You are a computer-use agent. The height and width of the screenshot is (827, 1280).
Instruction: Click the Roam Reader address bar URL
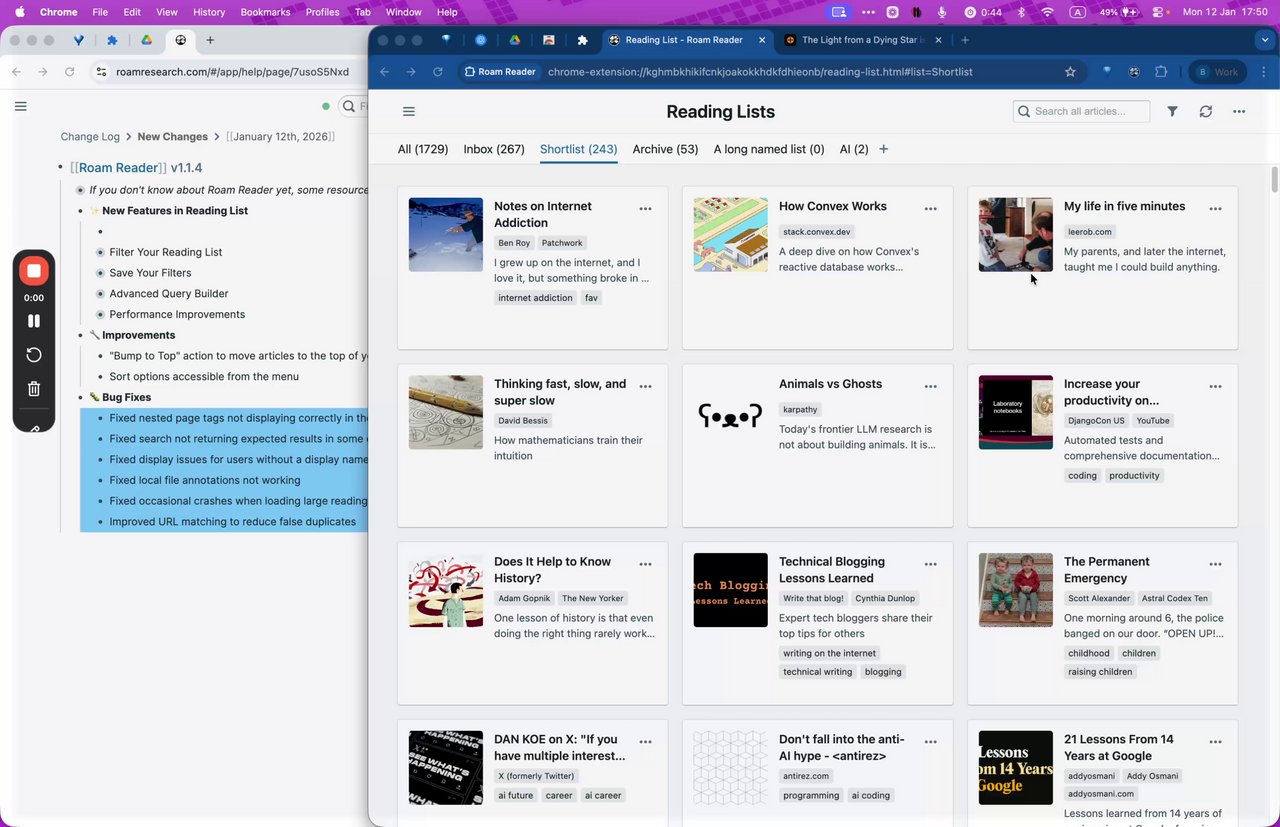click(x=760, y=72)
